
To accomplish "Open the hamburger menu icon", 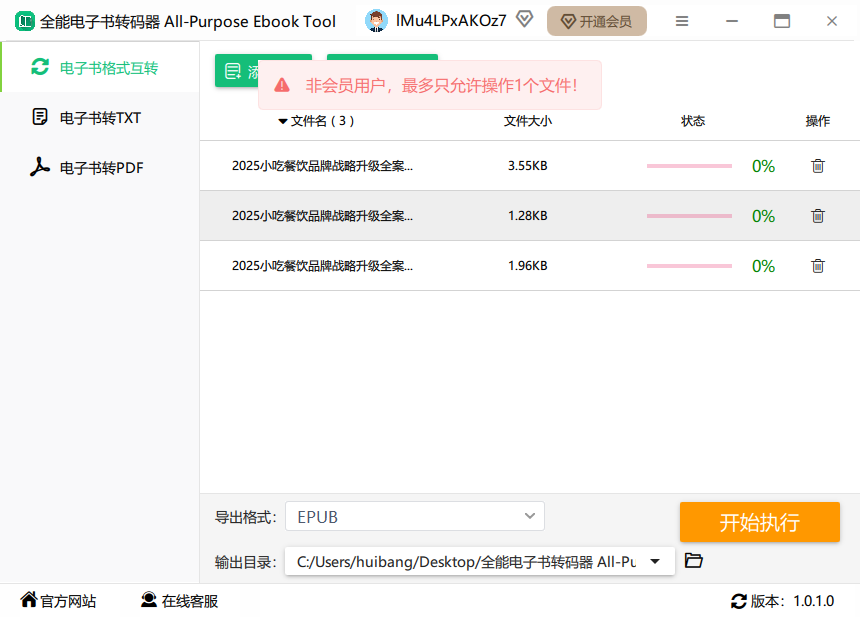I will click(682, 21).
